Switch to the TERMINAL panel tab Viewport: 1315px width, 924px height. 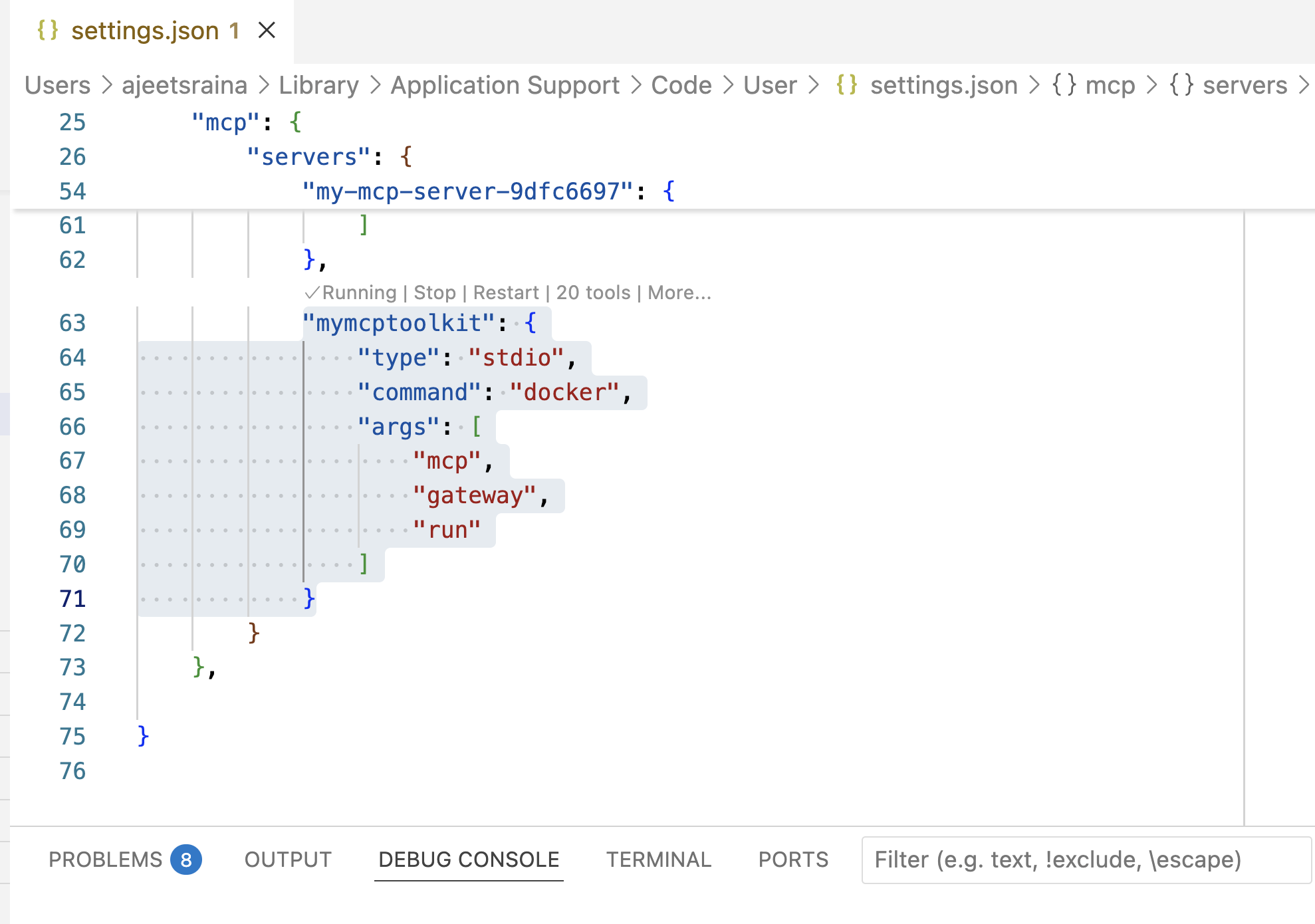658,860
